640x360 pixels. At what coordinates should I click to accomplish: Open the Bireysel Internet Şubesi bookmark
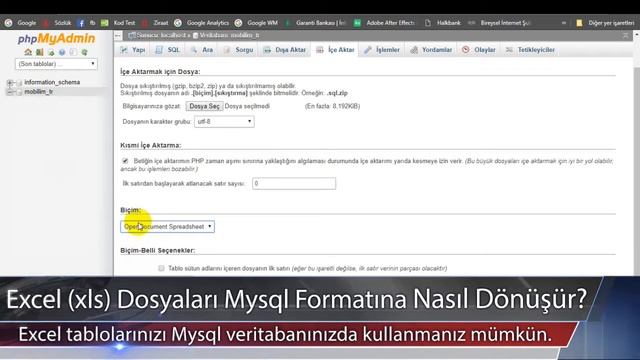[500, 23]
